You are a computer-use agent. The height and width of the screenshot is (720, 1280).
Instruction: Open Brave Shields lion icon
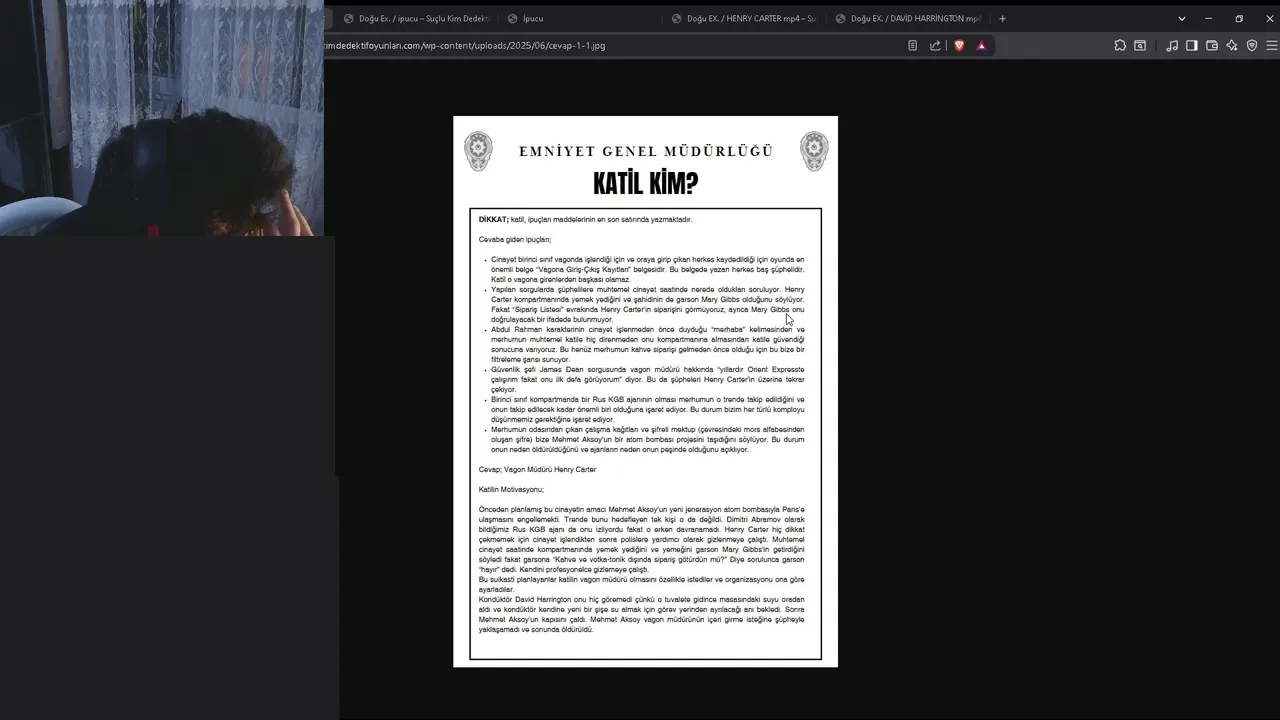(x=959, y=45)
